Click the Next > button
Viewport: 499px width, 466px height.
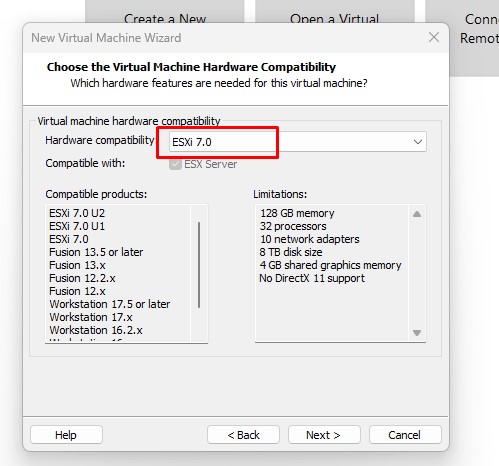pos(324,435)
